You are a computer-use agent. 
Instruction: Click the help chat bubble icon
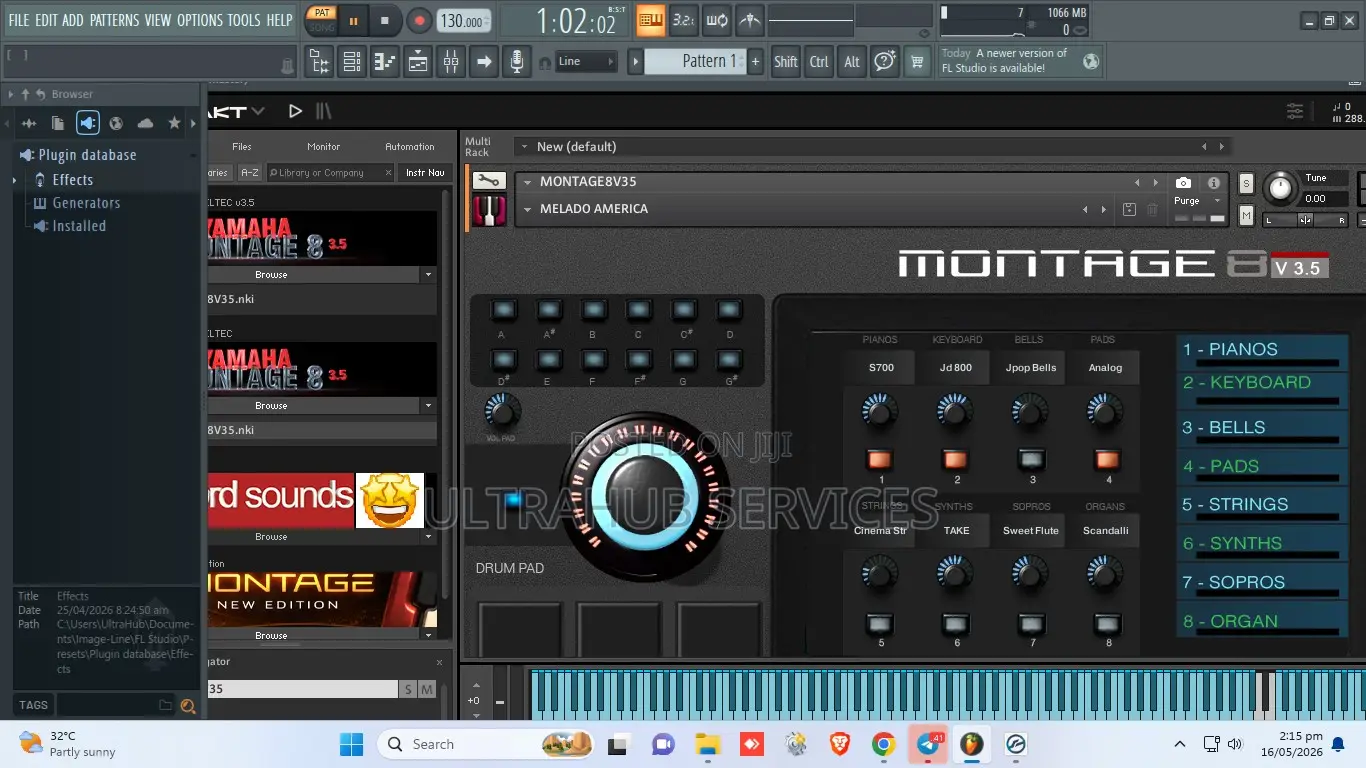click(x=884, y=62)
